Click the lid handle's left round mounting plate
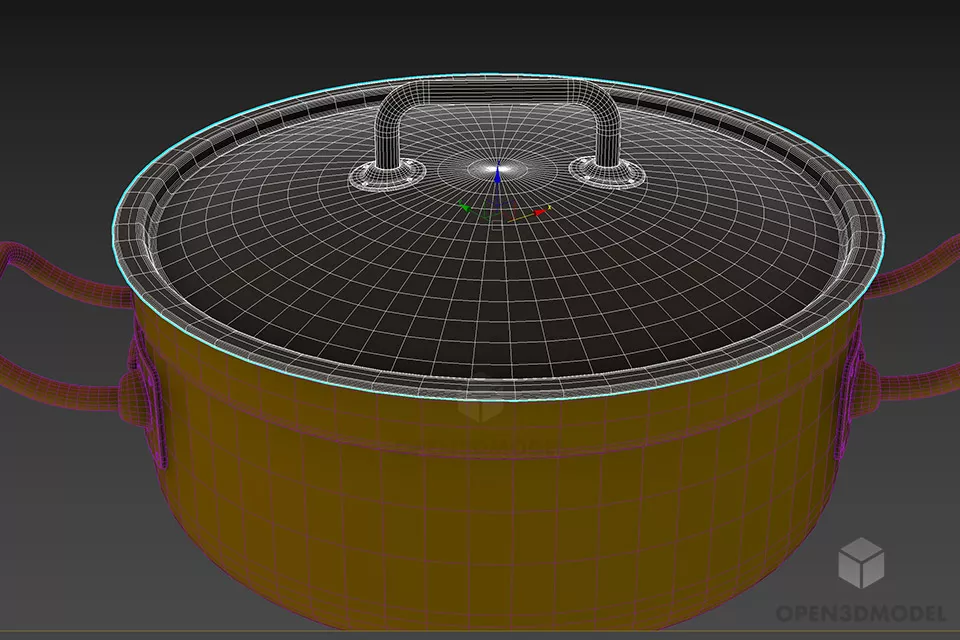Screen dimensions: 960x640 click(388, 174)
